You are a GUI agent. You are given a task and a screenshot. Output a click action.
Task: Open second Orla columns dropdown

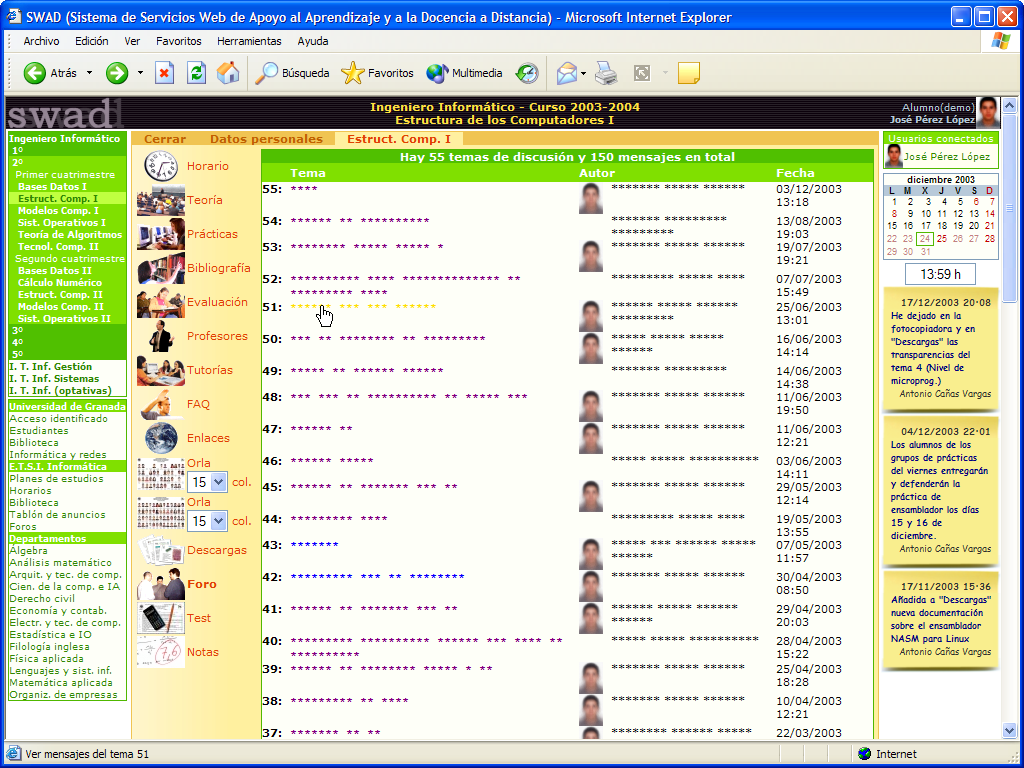click(219, 521)
